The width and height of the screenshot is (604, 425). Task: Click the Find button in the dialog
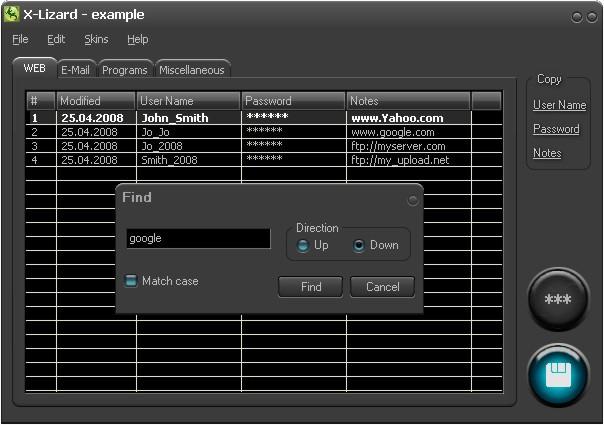[x=310, y=287]
